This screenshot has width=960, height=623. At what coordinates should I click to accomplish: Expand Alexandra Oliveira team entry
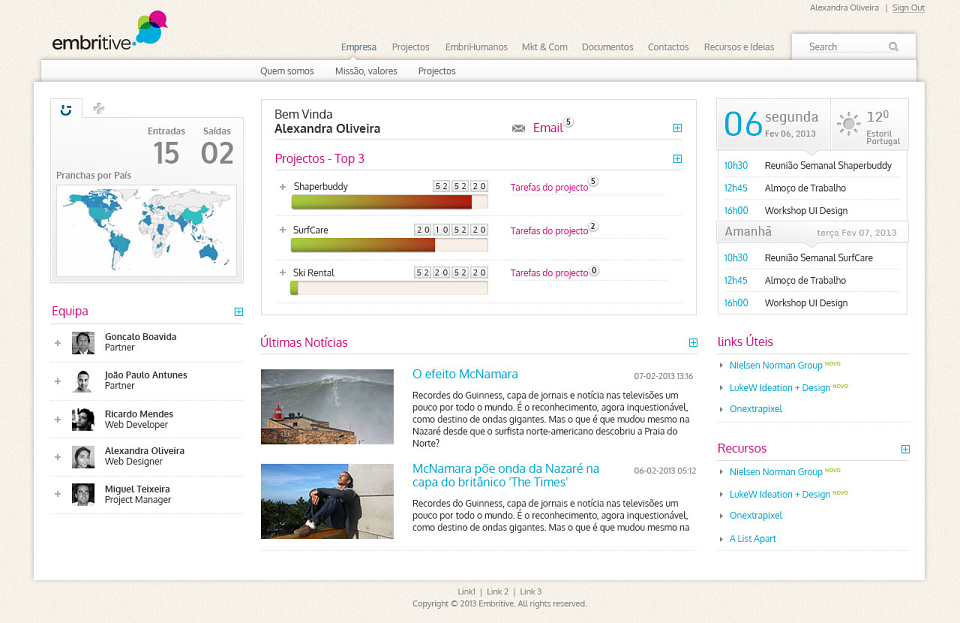pyautogui.click(x=58, y=457)
